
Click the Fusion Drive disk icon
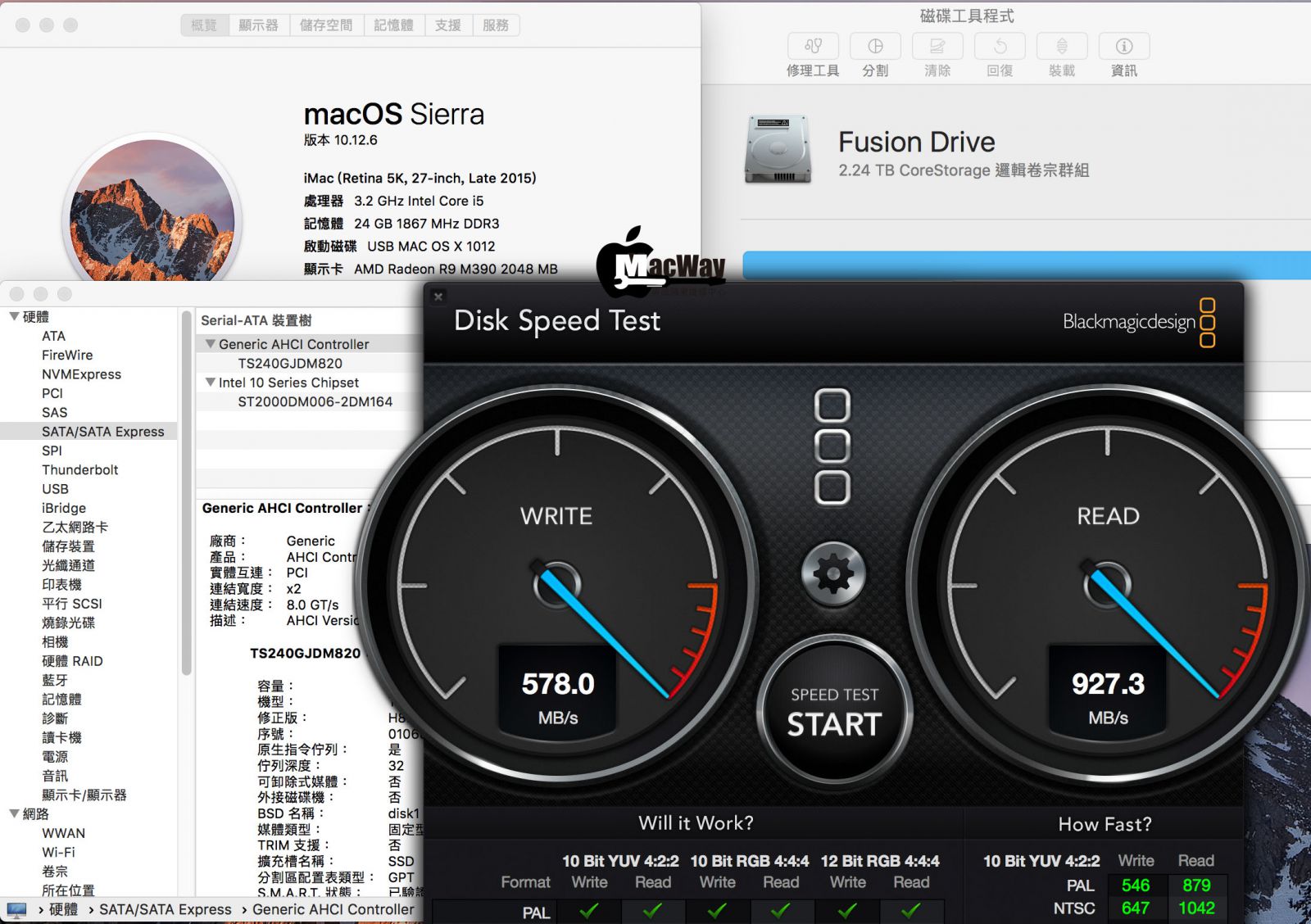(x=778, y=149)
